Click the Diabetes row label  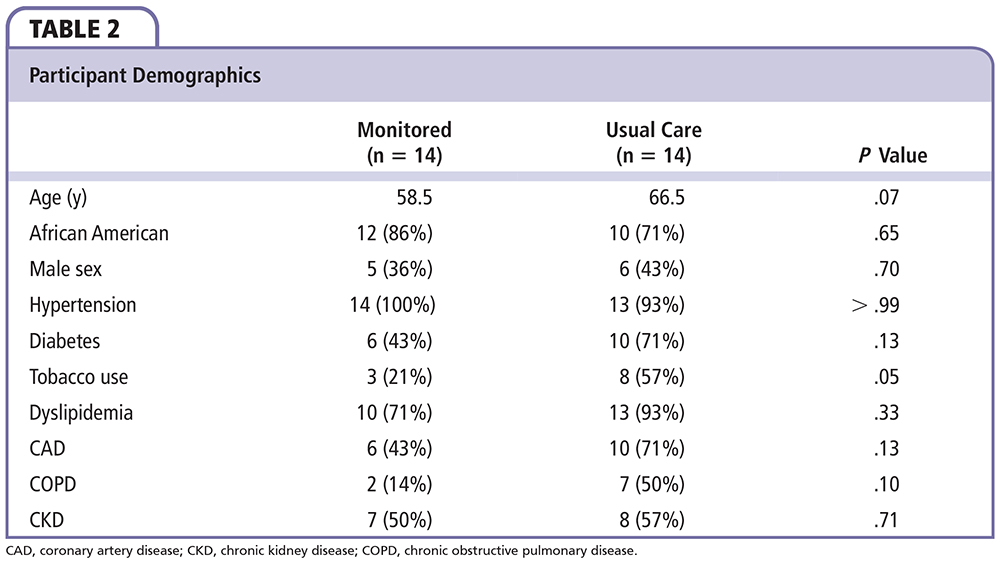pyautogui.click(x=65, y=341)
